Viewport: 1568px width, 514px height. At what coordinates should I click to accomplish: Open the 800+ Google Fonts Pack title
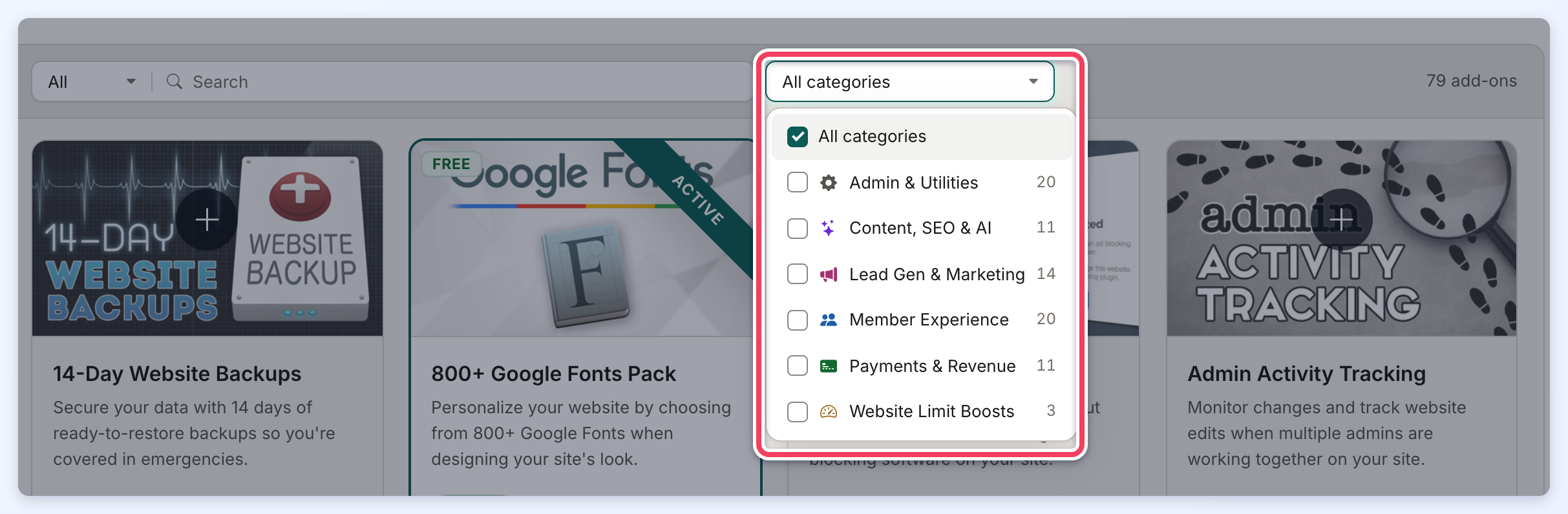click(553, 374)
